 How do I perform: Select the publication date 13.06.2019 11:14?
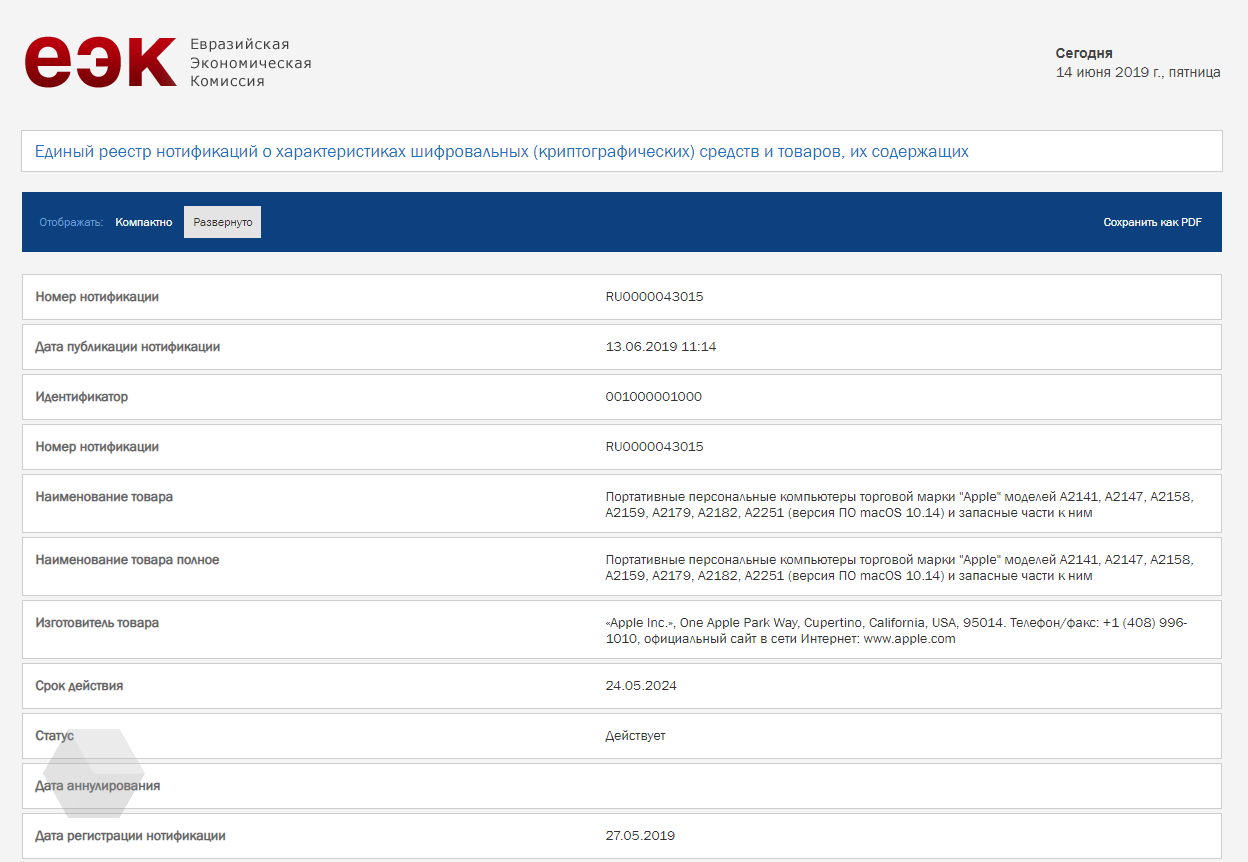[661, 347]
